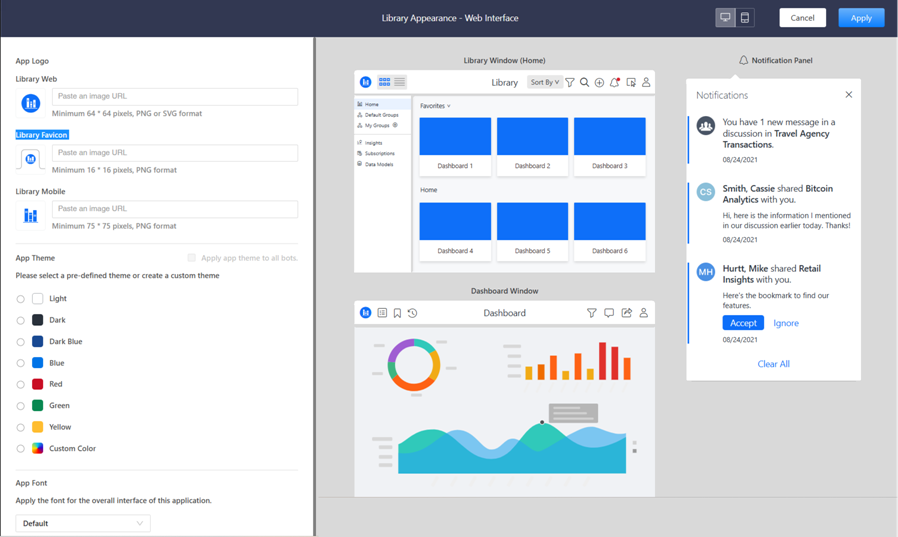Click bookmark icon in Dashboard window toolbar
This screenshot has height=537, width=898.
point(397,313)
